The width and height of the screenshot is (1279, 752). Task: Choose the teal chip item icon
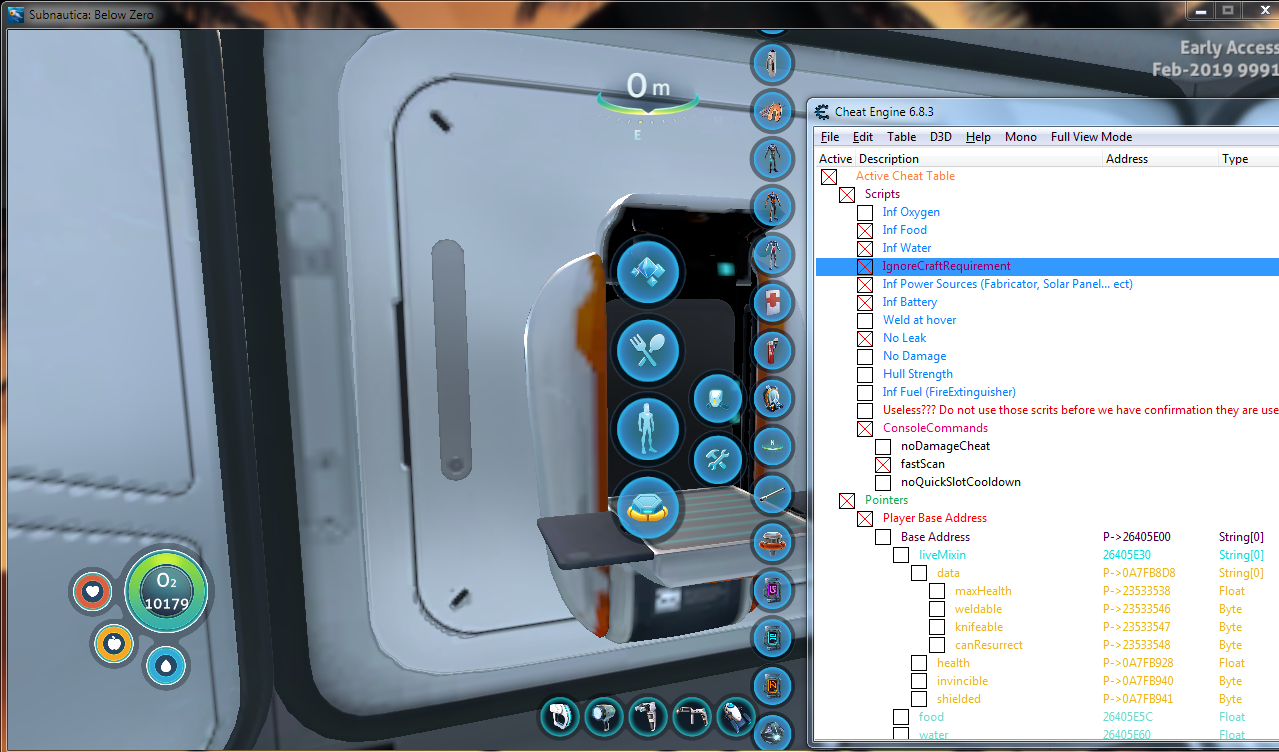click(x=772, y=638)
